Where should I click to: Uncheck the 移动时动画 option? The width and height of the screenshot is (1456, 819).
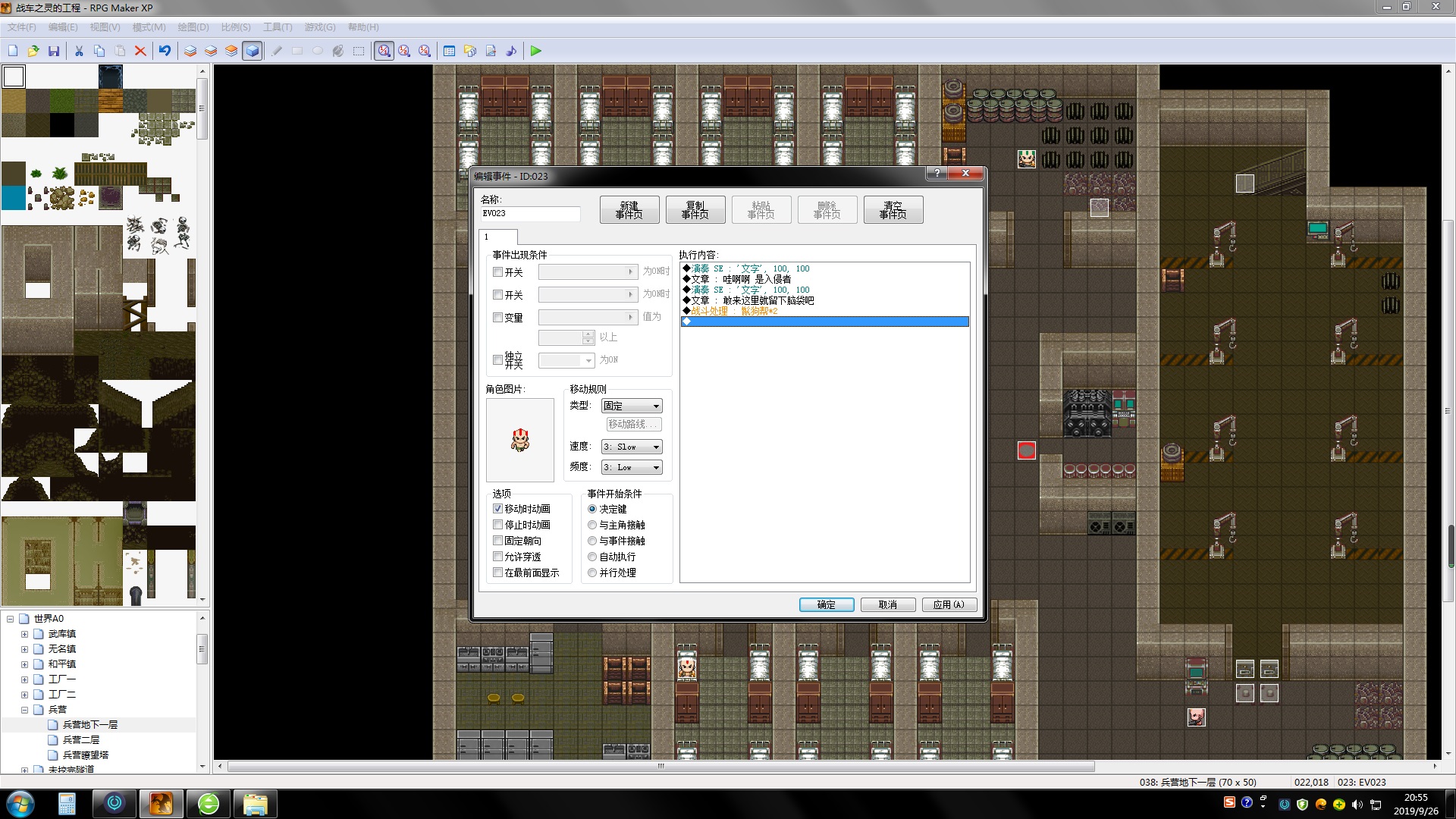point(498,509)
